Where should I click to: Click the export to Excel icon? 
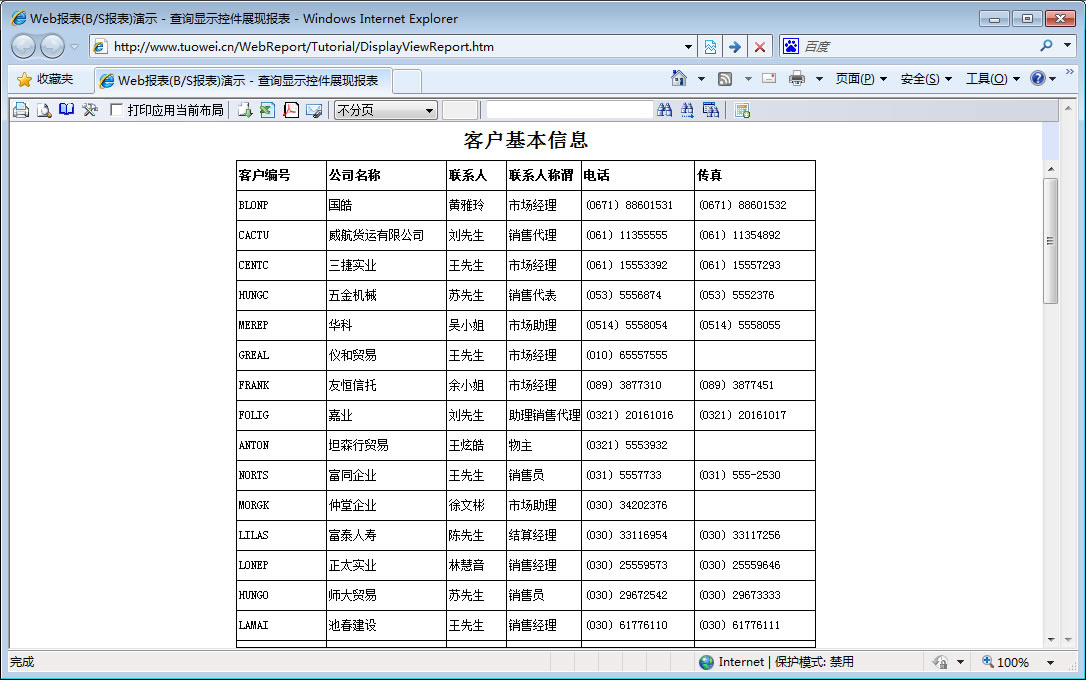click(267, 110)
